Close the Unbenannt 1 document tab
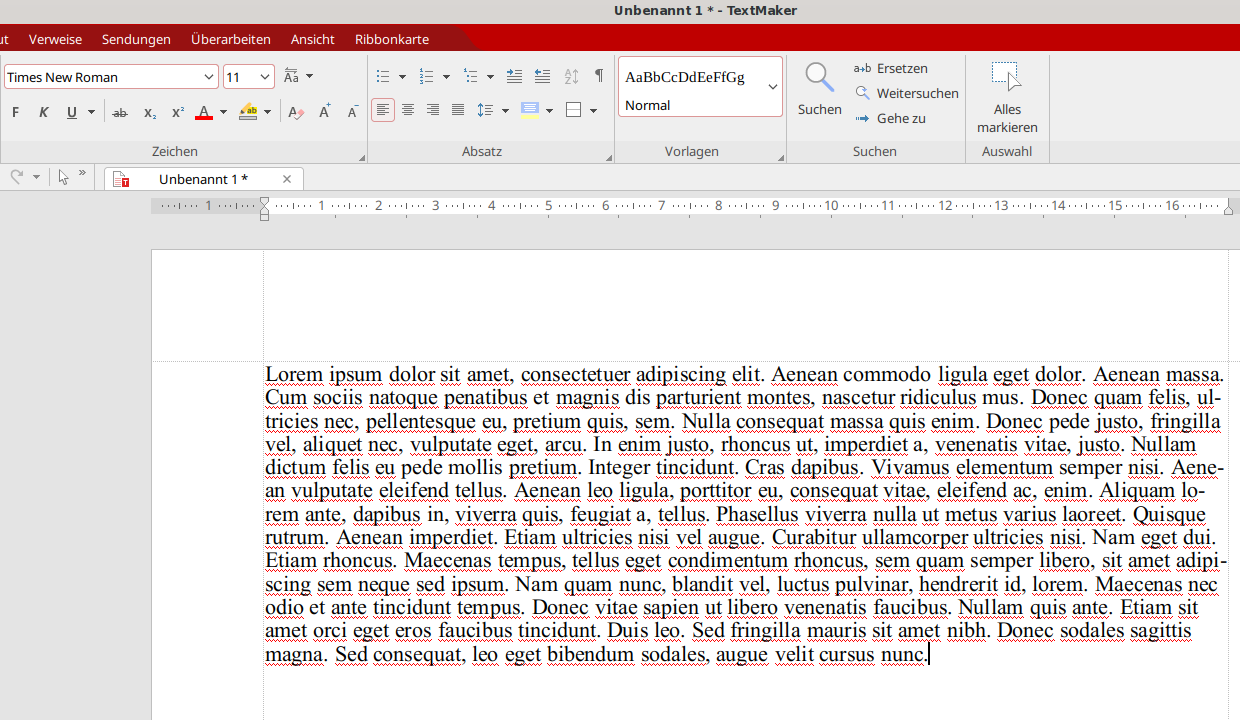 pyautogui.click(x=287, y=179)
